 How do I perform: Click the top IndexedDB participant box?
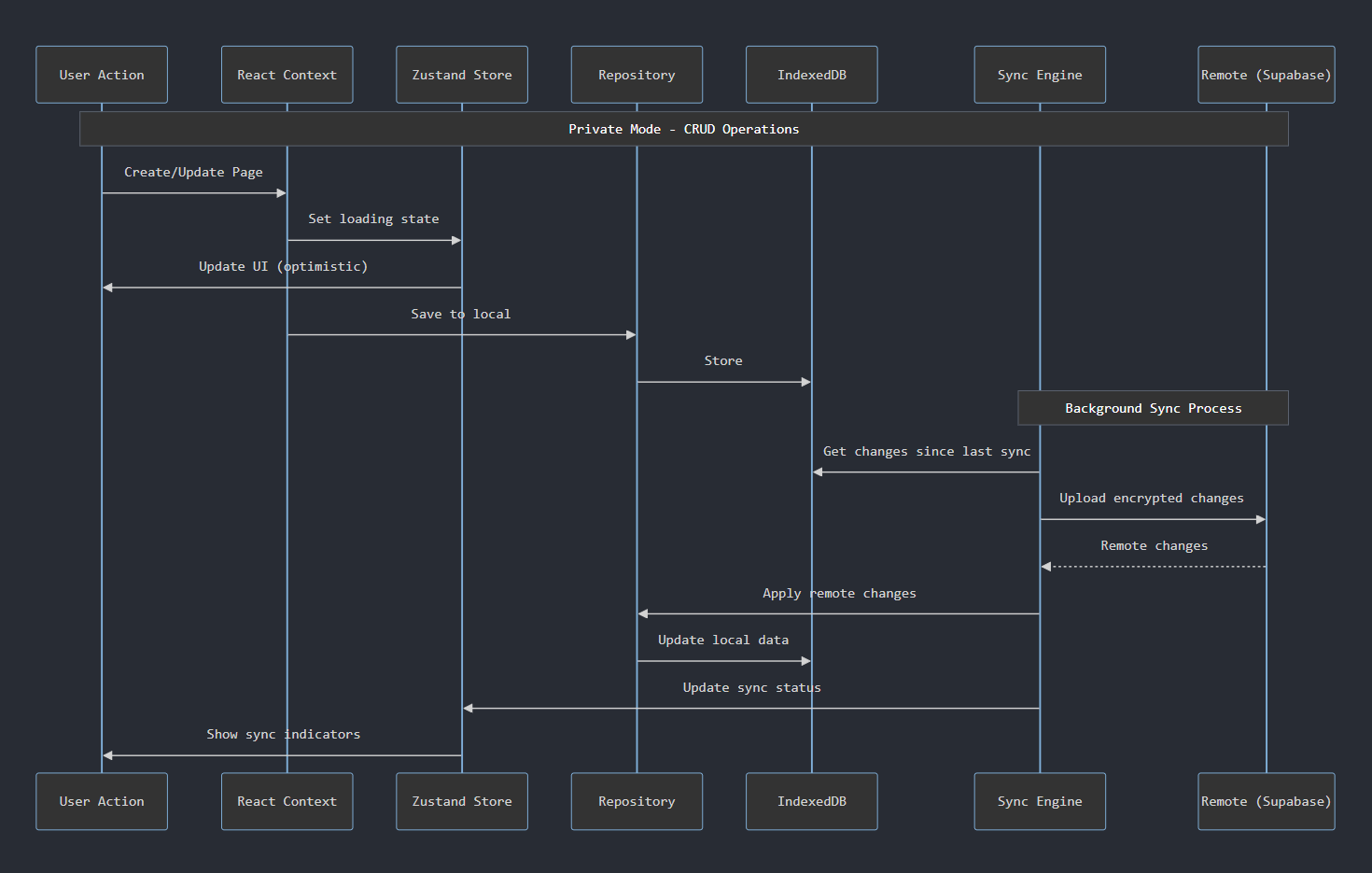tap(811, 75)
